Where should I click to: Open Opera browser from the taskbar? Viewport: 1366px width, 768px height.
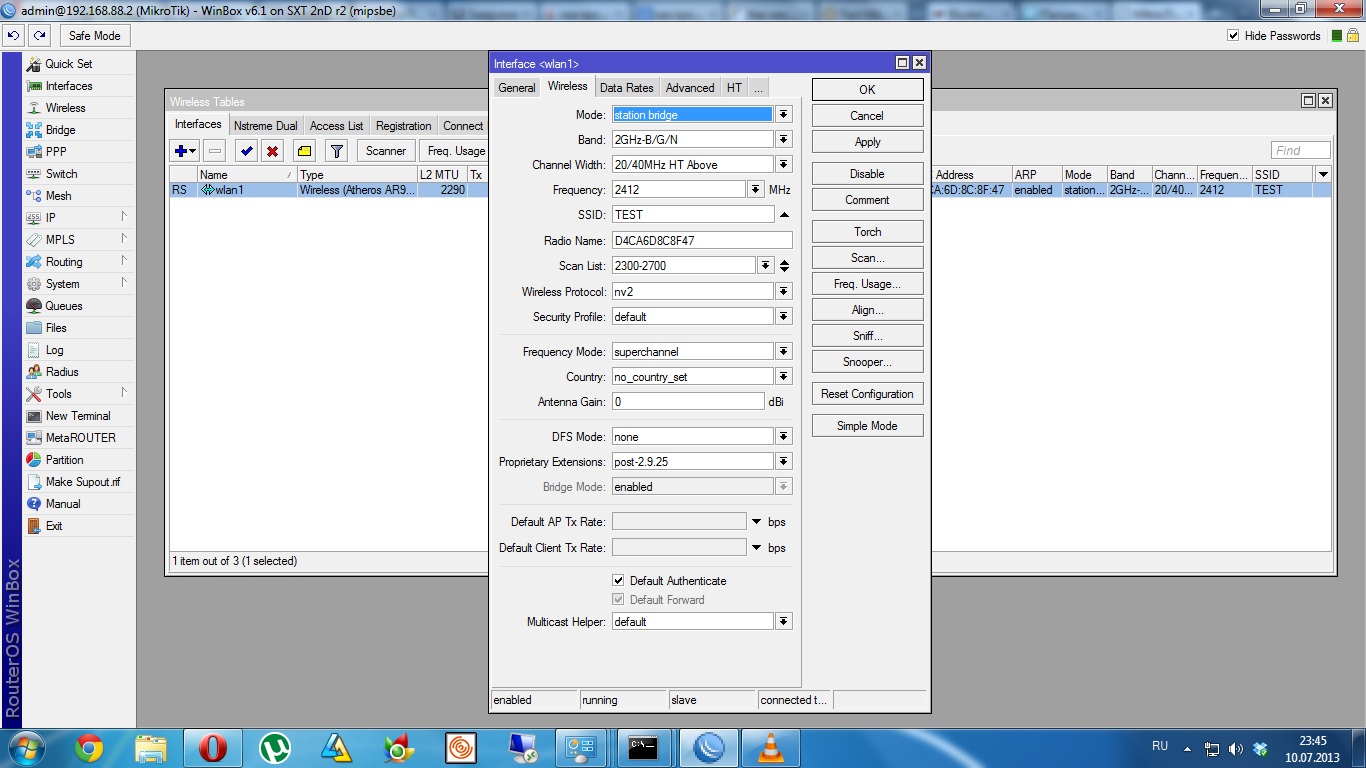(212, 748)
